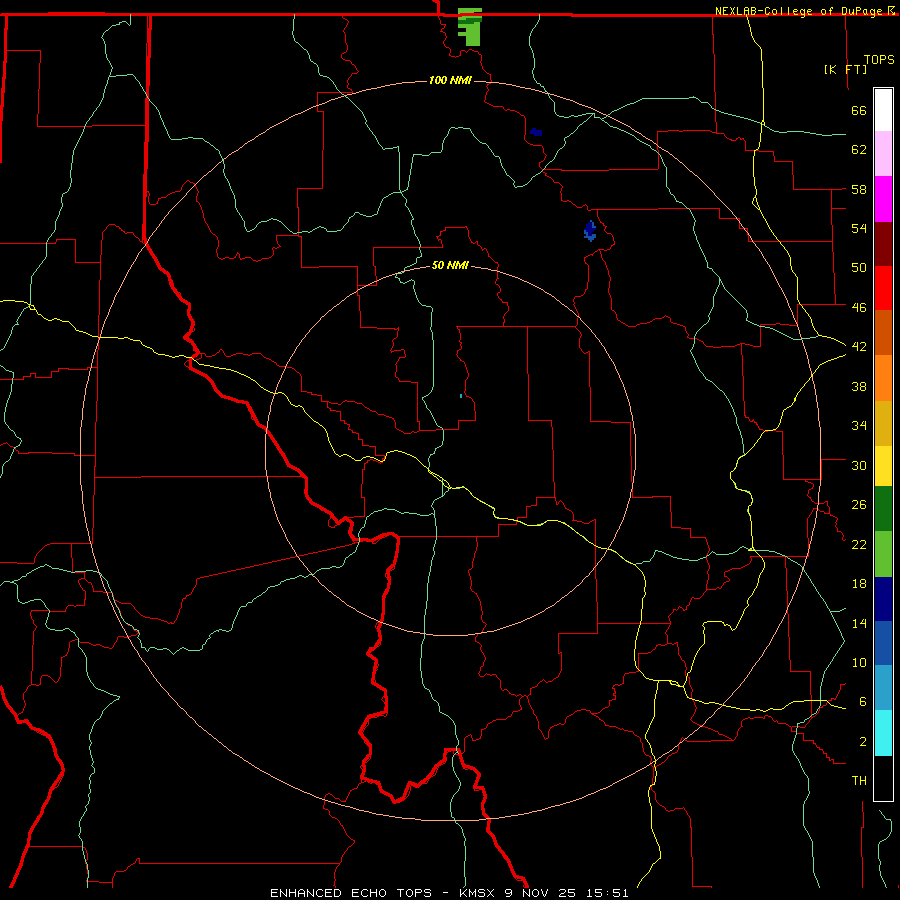This screenshot has width=900, height=900.
Task: Click the legend value '58'
Action: point(859,189)
